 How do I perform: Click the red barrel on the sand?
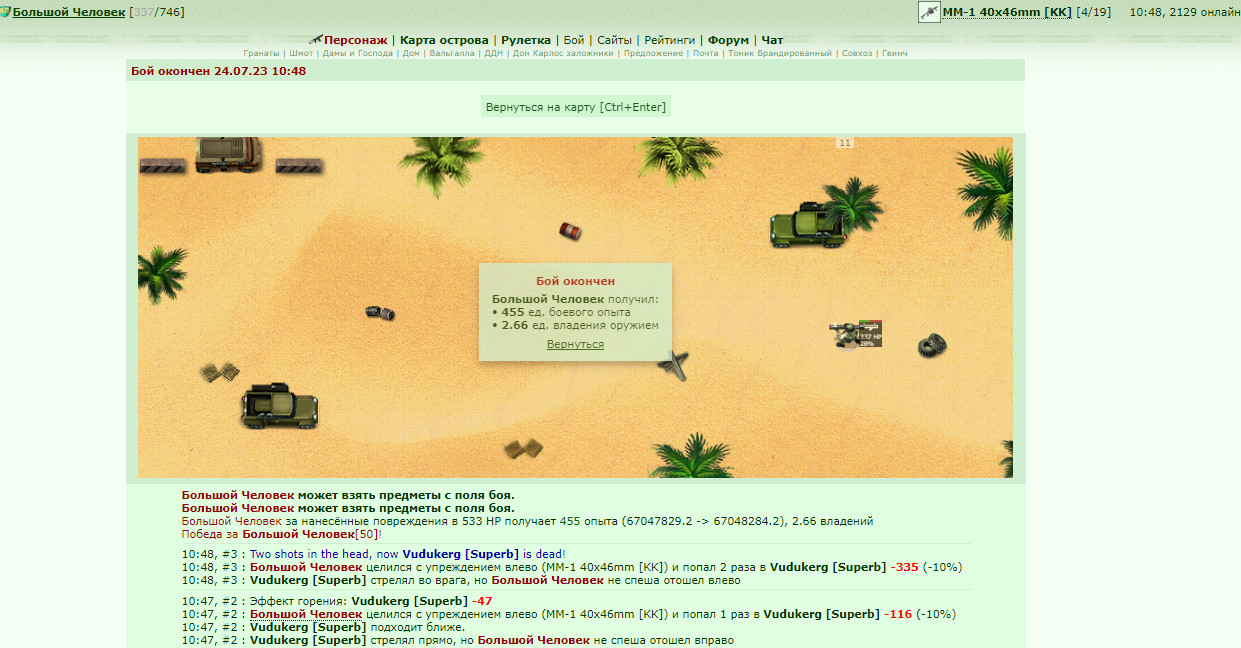[570, 231]
